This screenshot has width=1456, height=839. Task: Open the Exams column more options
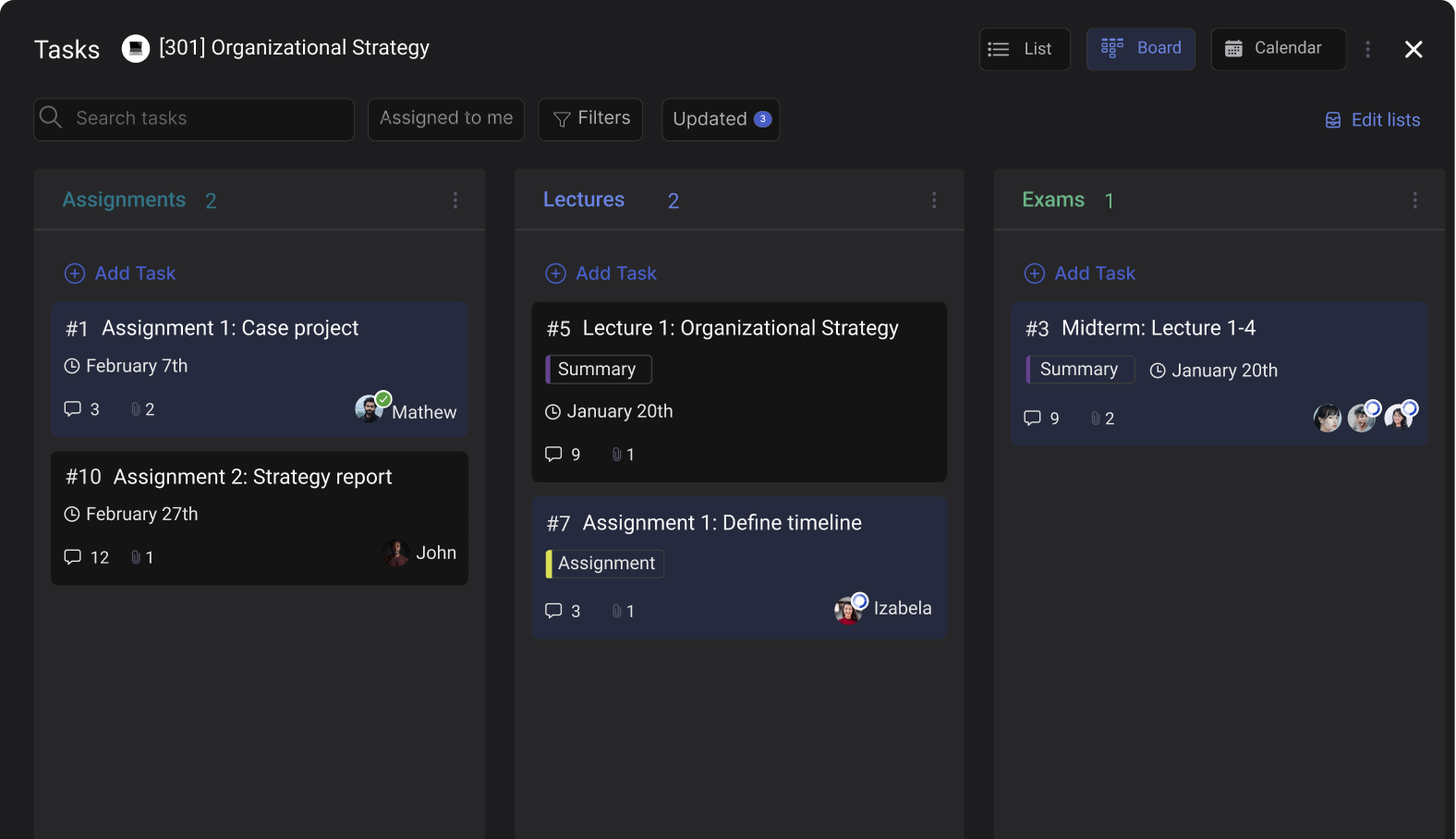(1414, 201)
